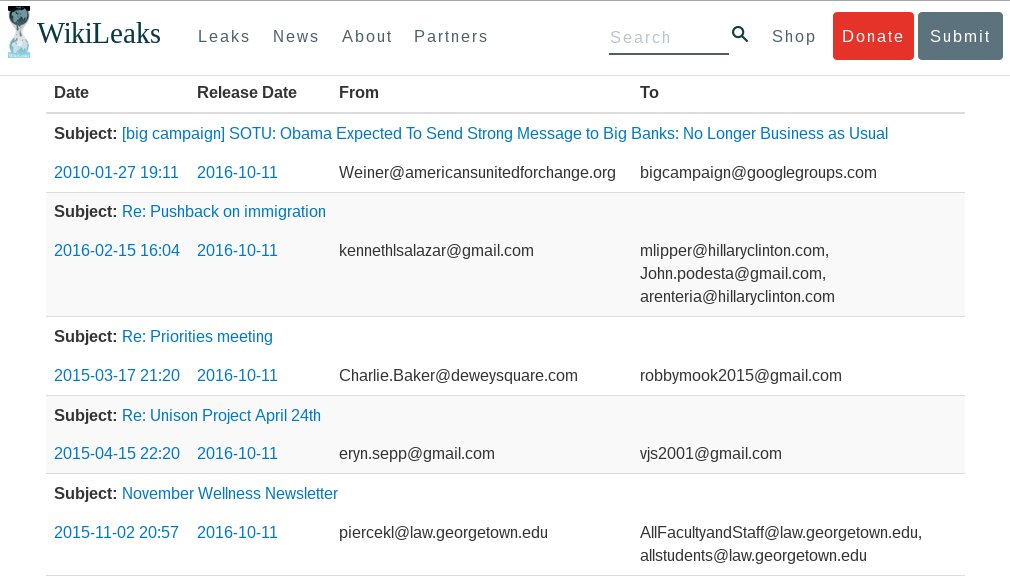
Task: Click the WikiLeaks hourglass logo icon
Action: [x=18, y=32]
